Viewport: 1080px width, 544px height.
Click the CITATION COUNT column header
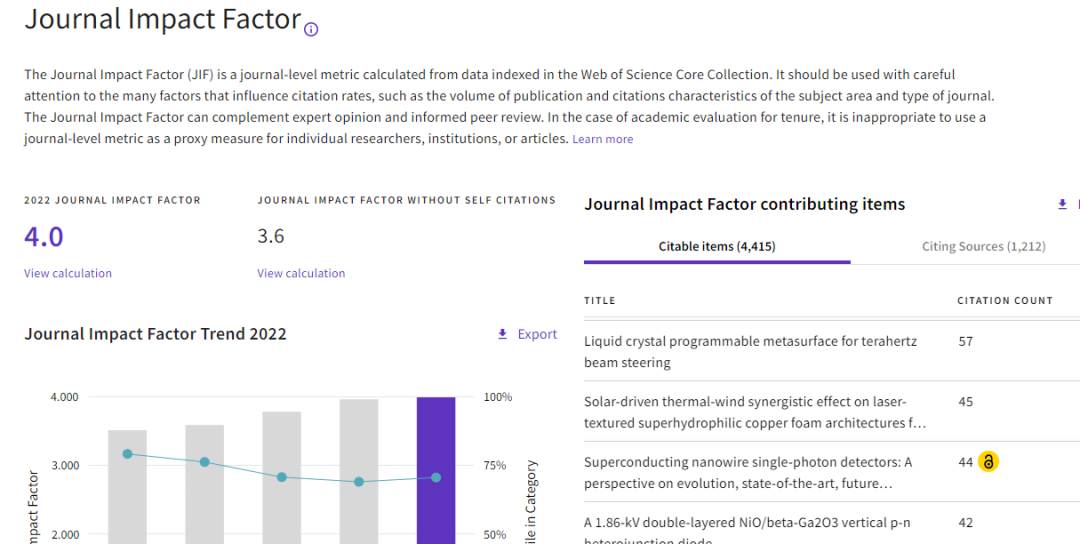click(1005, 301)
